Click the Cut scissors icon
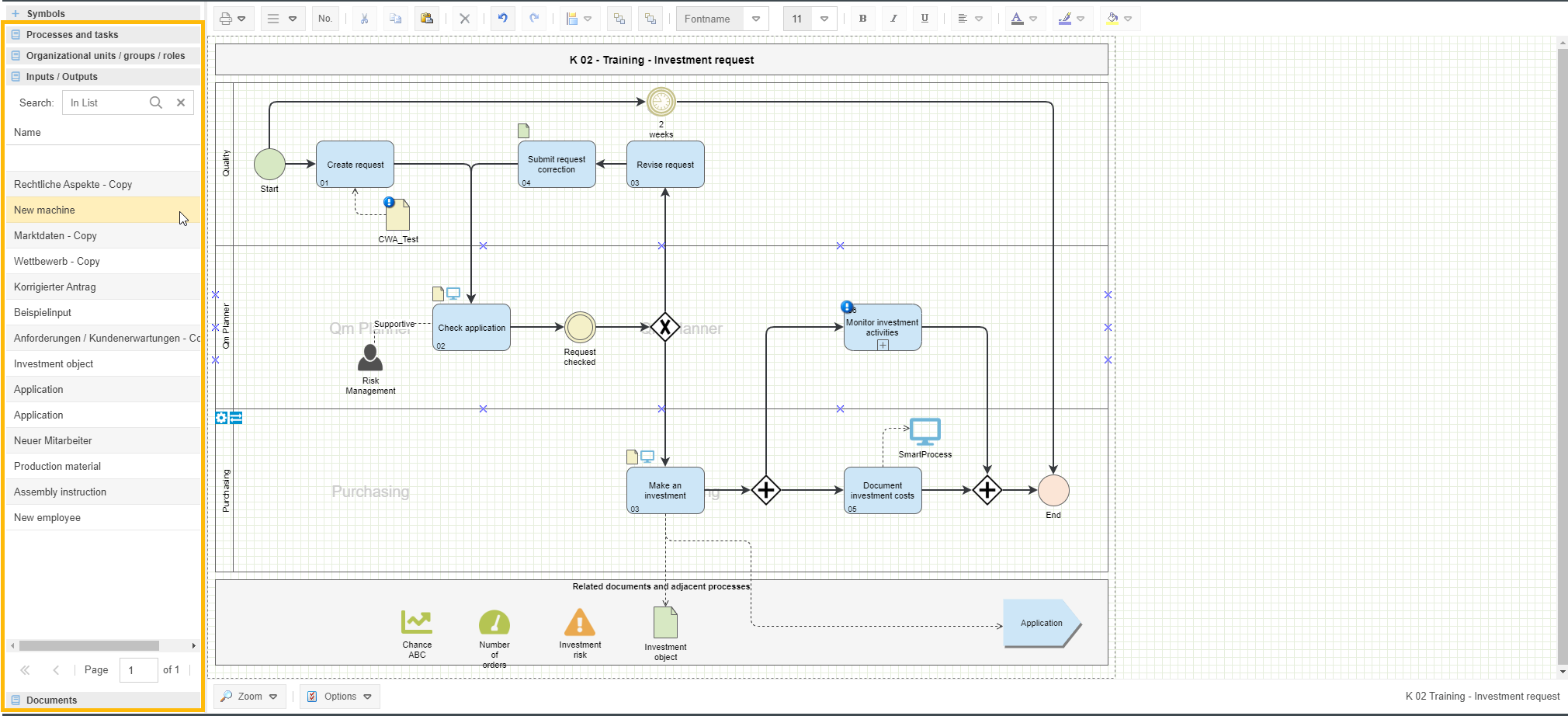 pos(364,19)
